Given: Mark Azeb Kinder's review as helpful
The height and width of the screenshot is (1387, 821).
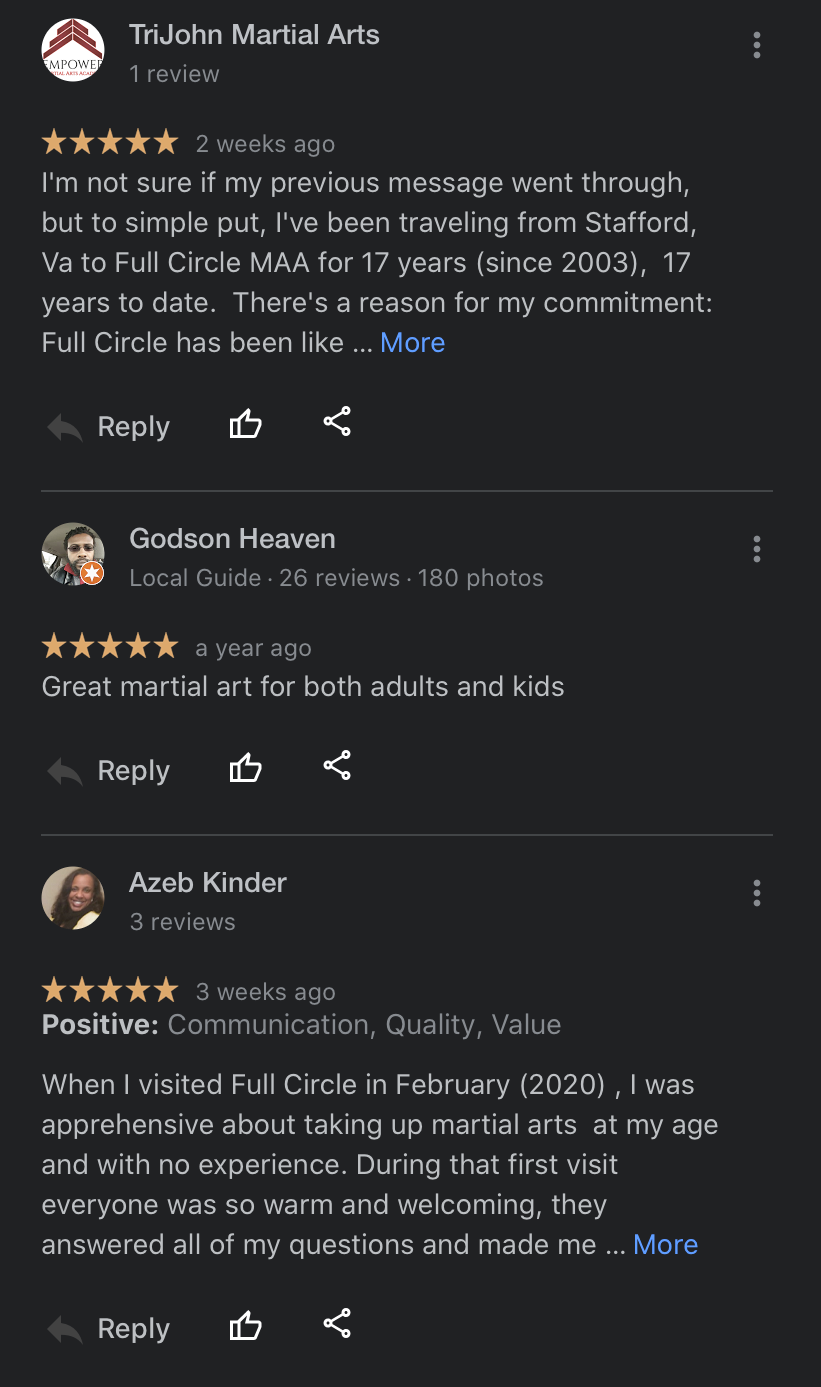Looking at the screenshot, I should (x=245, y=1327).
